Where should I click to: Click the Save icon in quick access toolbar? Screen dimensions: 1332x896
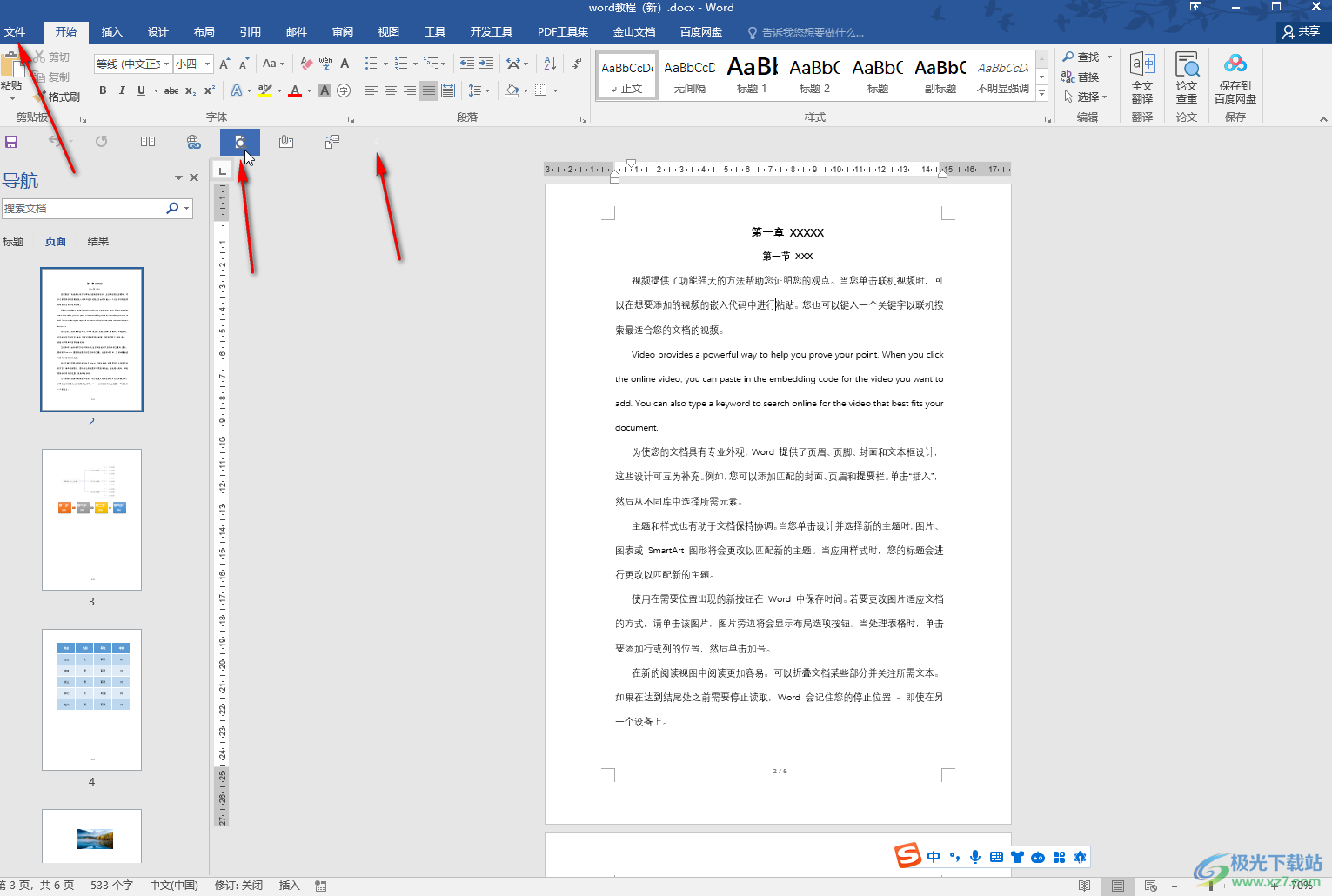[x=11, y=141]
